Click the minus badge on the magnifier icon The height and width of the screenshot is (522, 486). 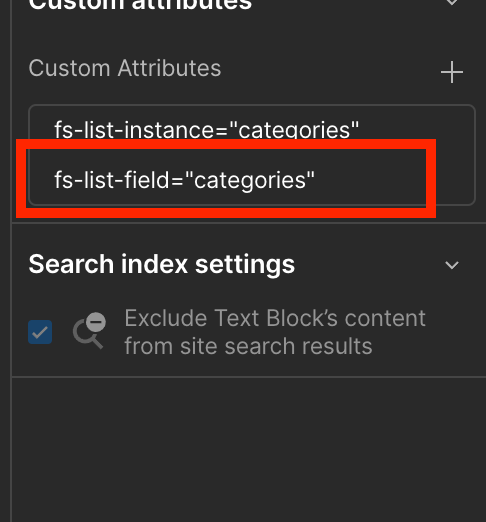pyautogui.click(x=96, y=322)
